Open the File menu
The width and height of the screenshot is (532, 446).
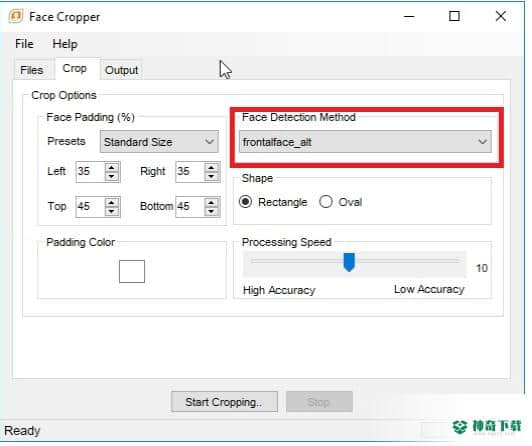pyautogui.click(x=24, y=44)
